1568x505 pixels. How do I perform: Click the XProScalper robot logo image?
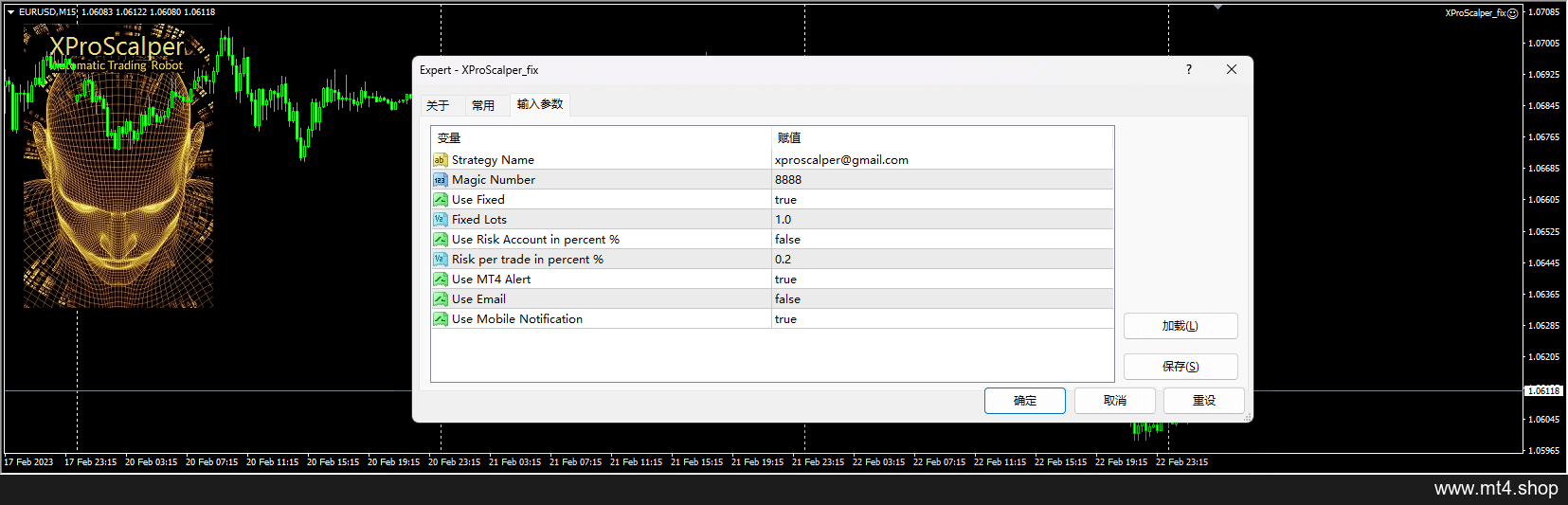point(118,166)
